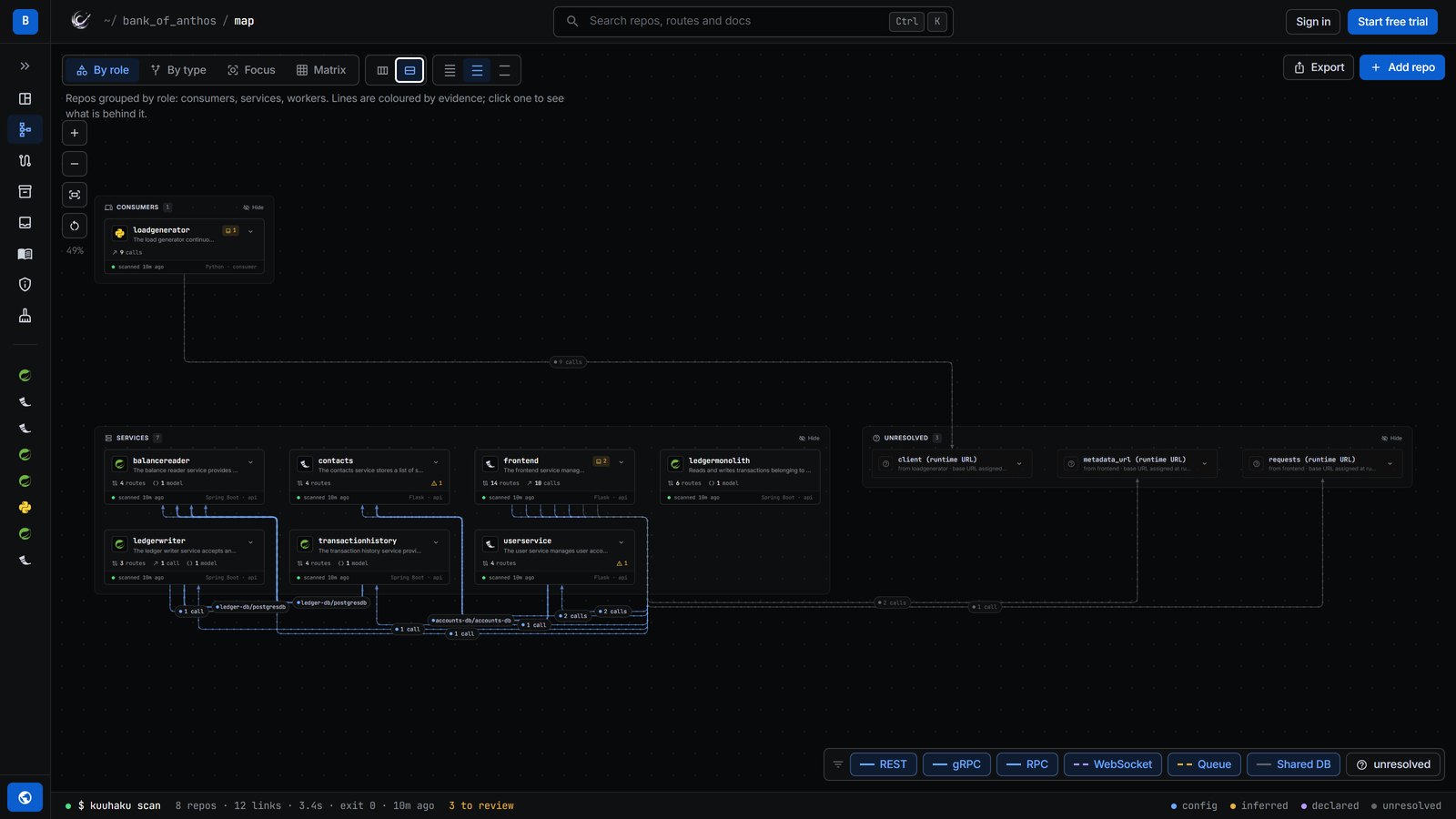Expand the contacts card chevron

click(436, 461)
